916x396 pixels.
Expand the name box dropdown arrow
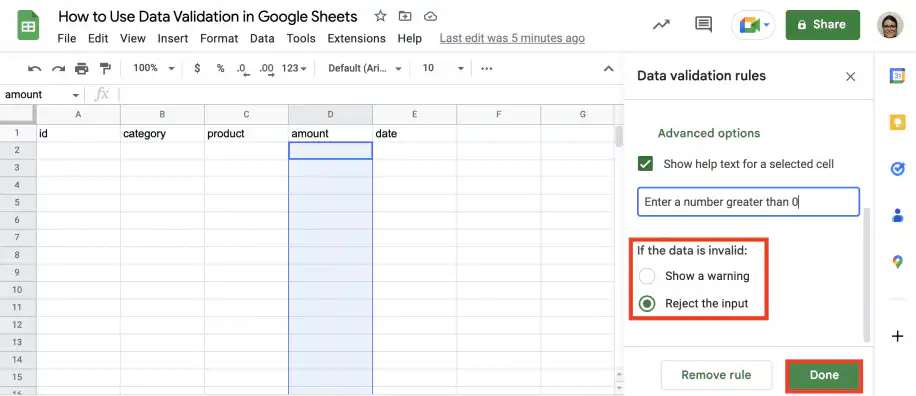75,95
